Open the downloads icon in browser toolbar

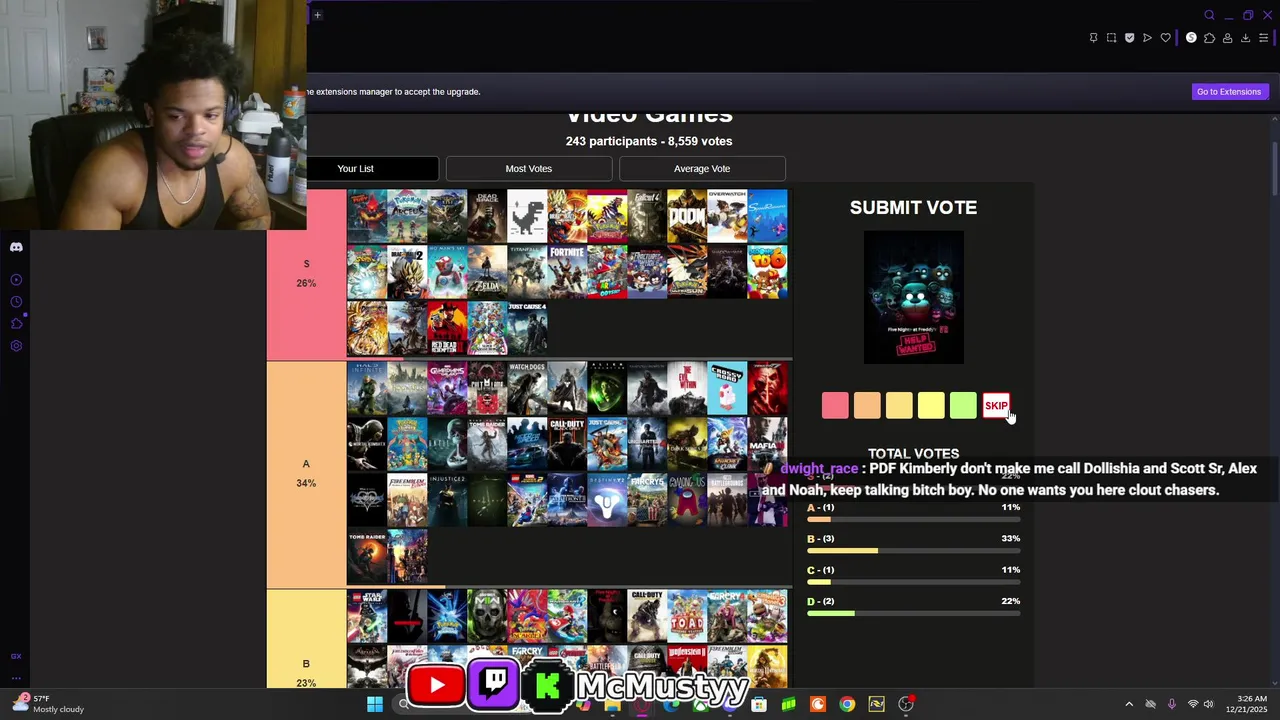1245,38
